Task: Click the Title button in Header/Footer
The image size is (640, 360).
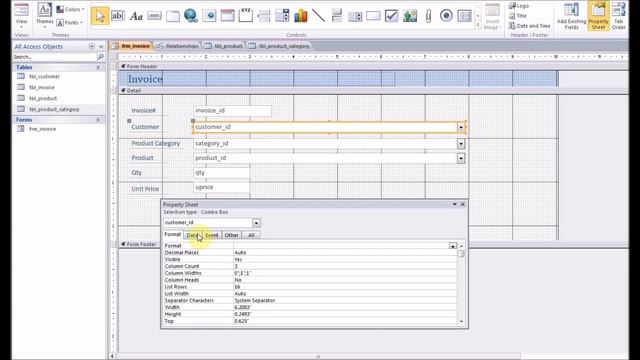Action: 518,16
